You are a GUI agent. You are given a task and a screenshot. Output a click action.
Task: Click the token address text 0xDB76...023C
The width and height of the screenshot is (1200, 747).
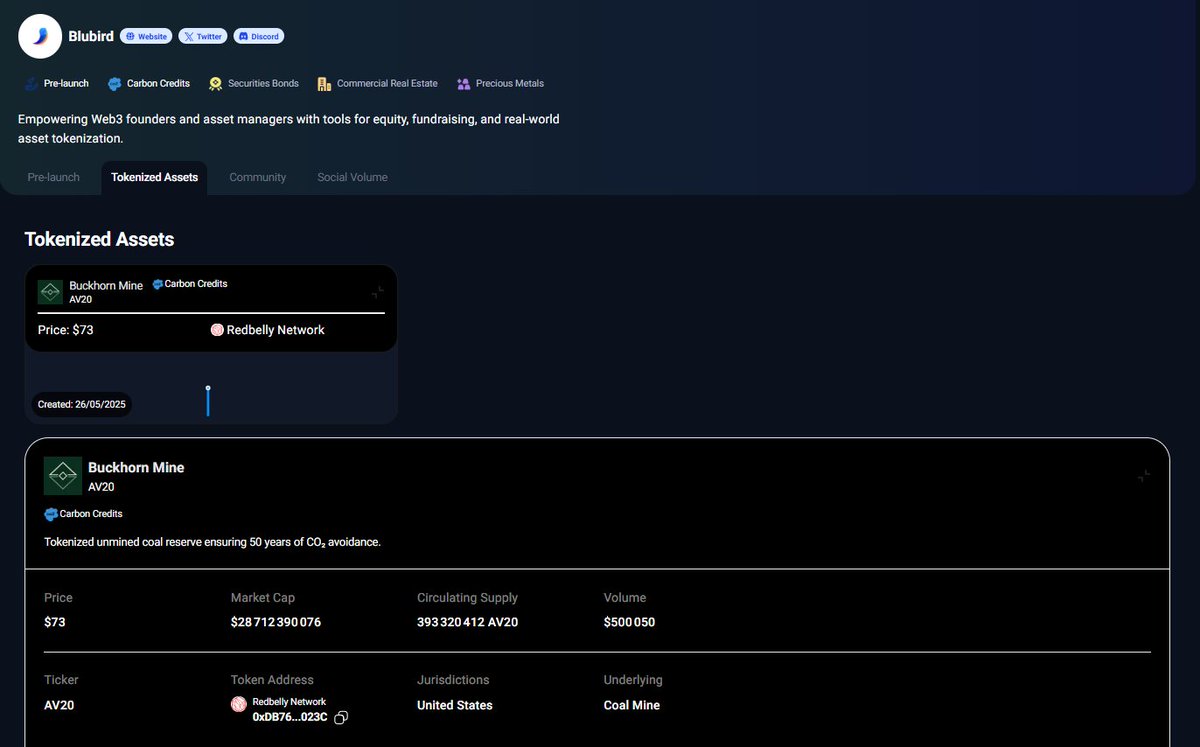click(291, 718)
